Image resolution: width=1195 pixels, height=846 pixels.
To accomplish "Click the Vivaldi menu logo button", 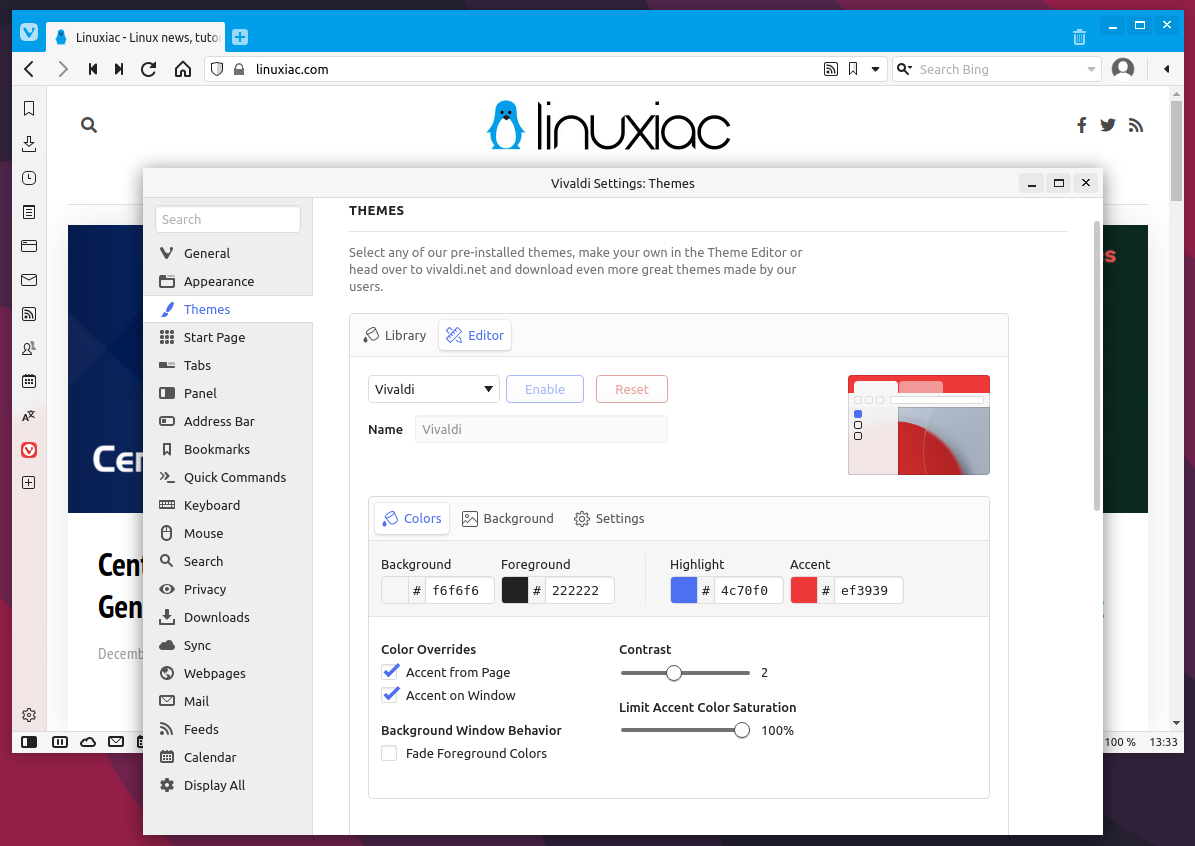I will (29, 32).
